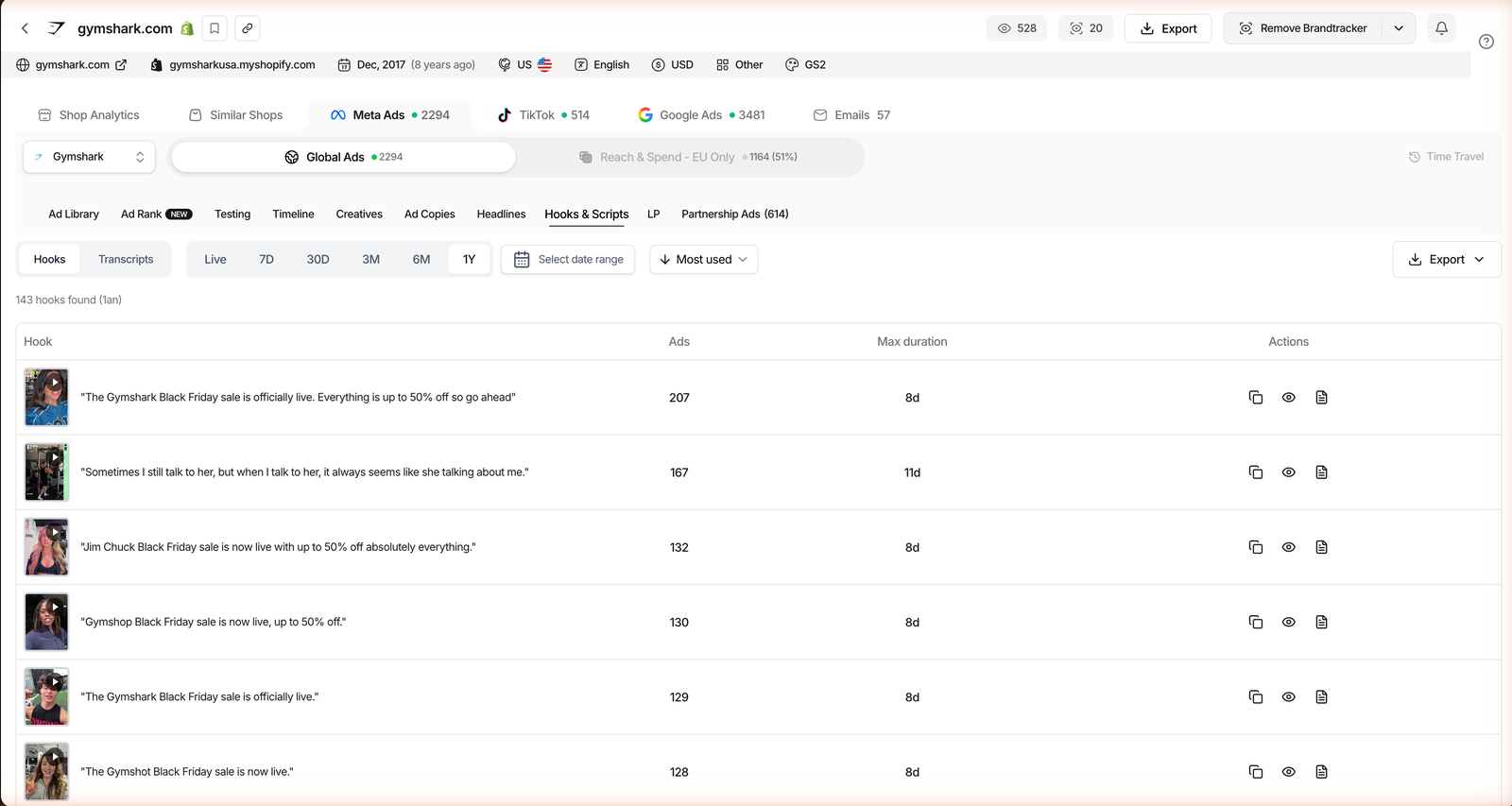Expand the Gymshark brand selector
Screen dimensions: 1512x806
pyautogui.click(x=90, y=157)
